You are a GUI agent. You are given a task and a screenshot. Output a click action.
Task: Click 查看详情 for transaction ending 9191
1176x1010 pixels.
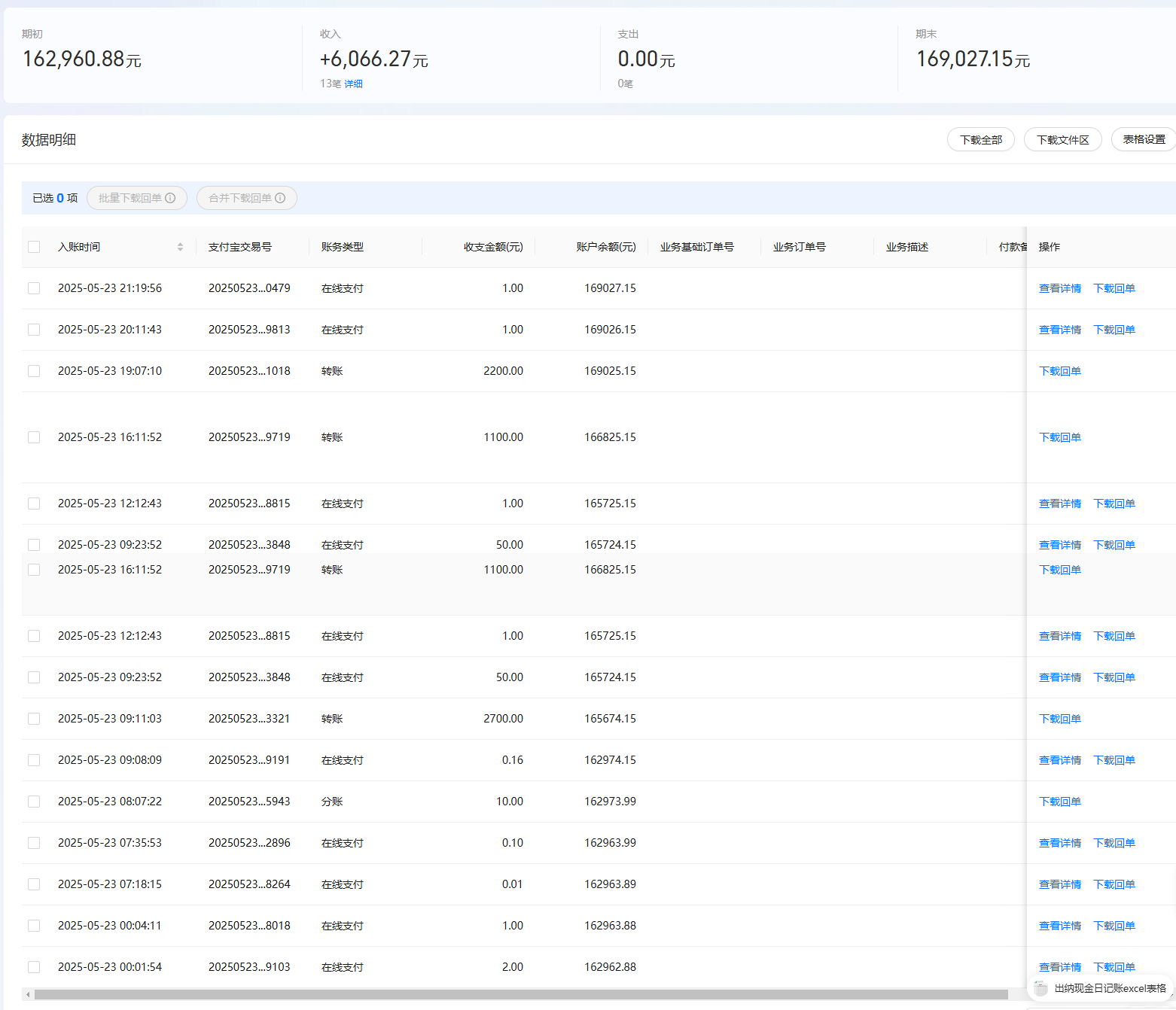coord(1060,760)
